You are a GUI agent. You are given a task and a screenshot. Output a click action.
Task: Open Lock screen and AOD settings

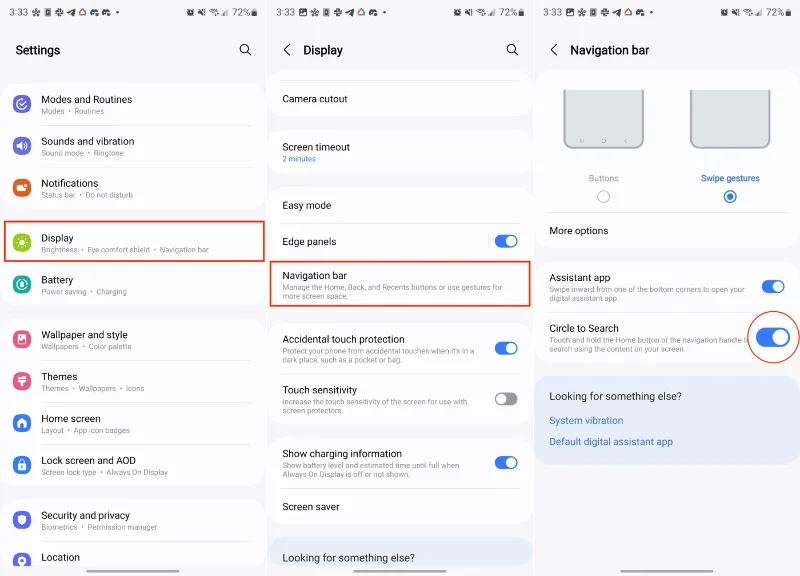(x=133, y=465)
